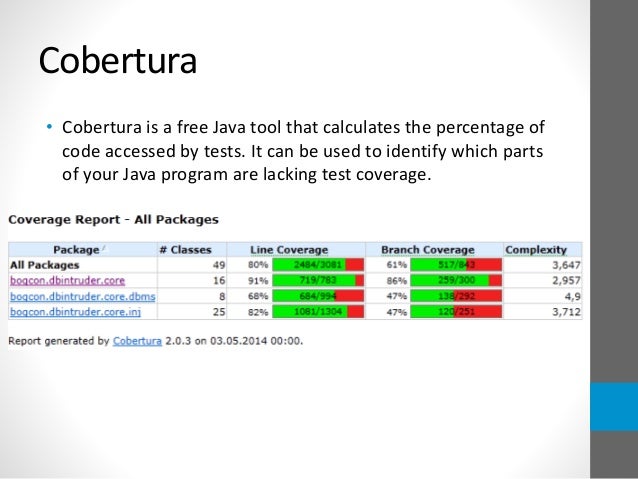Click the 68% line coverage value

pyautogui.click(x=258, y=296)
